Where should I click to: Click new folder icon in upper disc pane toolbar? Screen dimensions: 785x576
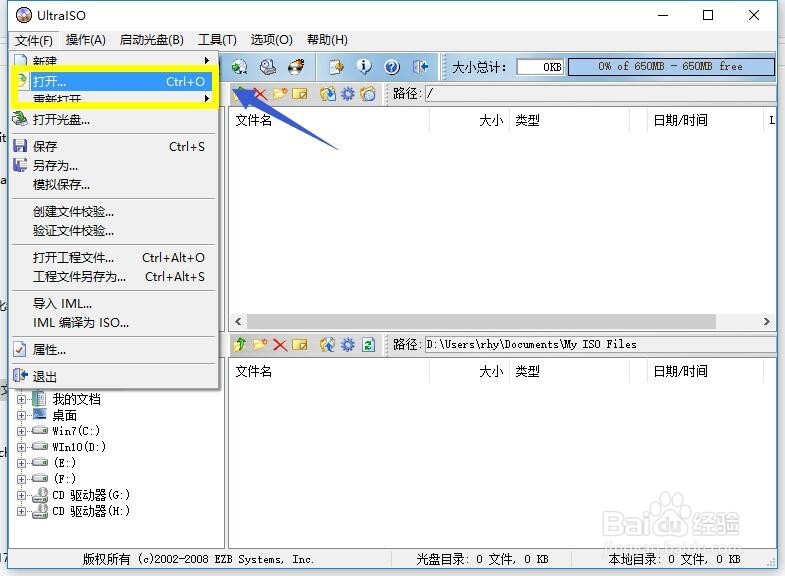[280, 94]
